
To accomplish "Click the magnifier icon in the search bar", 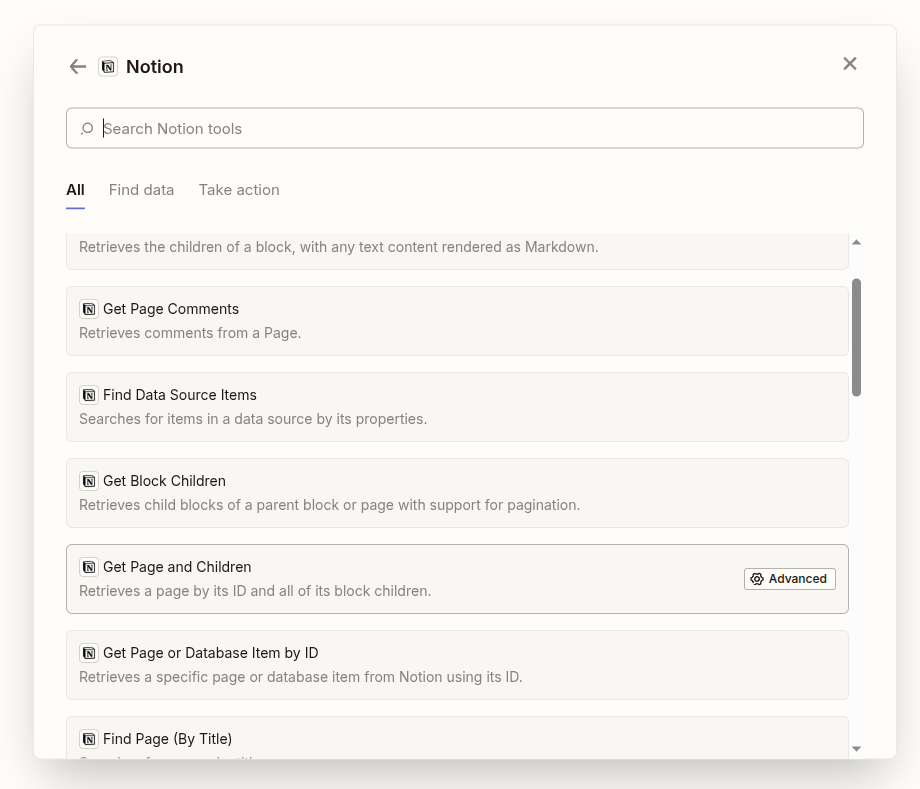I will [x=87, y=128].
